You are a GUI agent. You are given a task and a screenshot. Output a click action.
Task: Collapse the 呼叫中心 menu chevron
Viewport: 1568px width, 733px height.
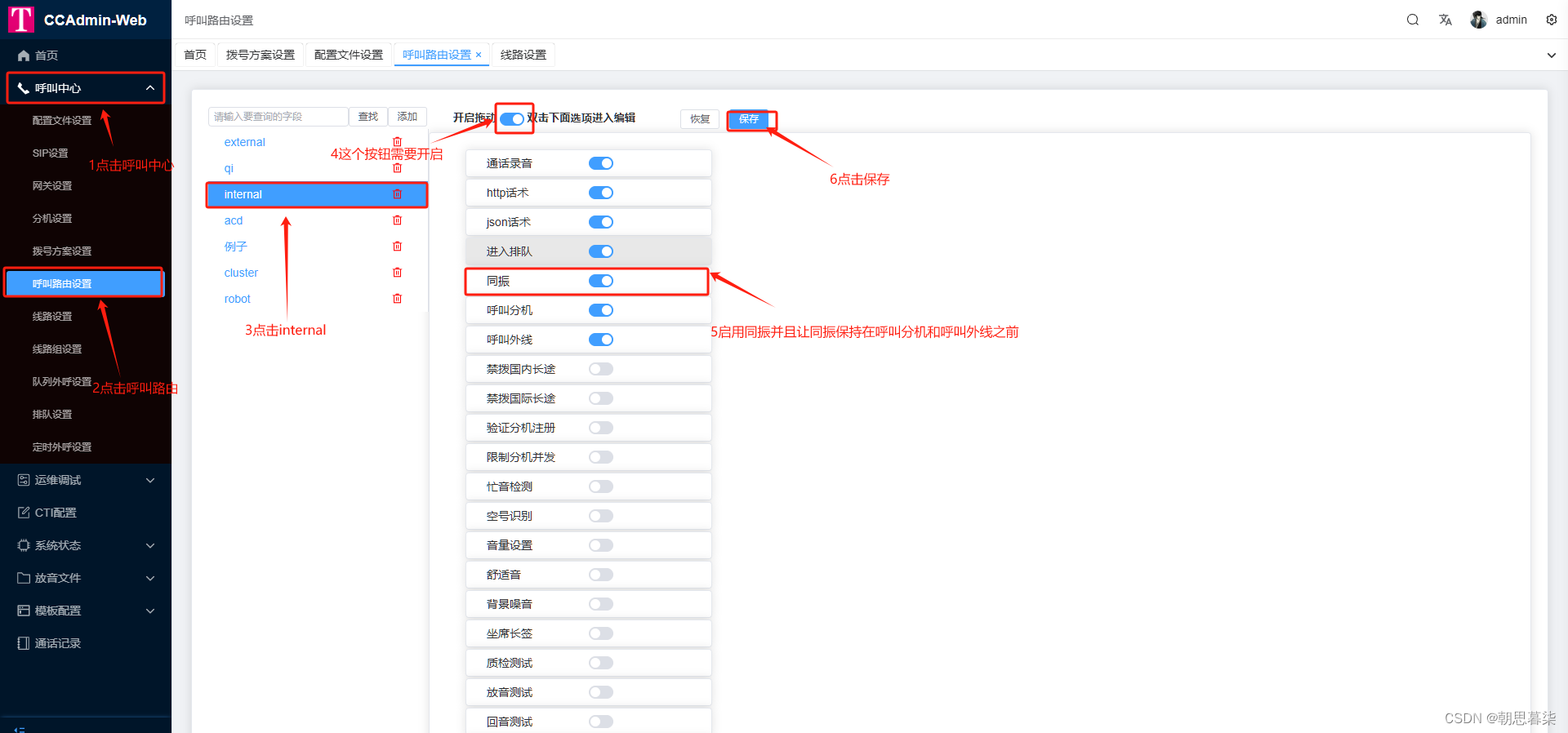point(150,88)
